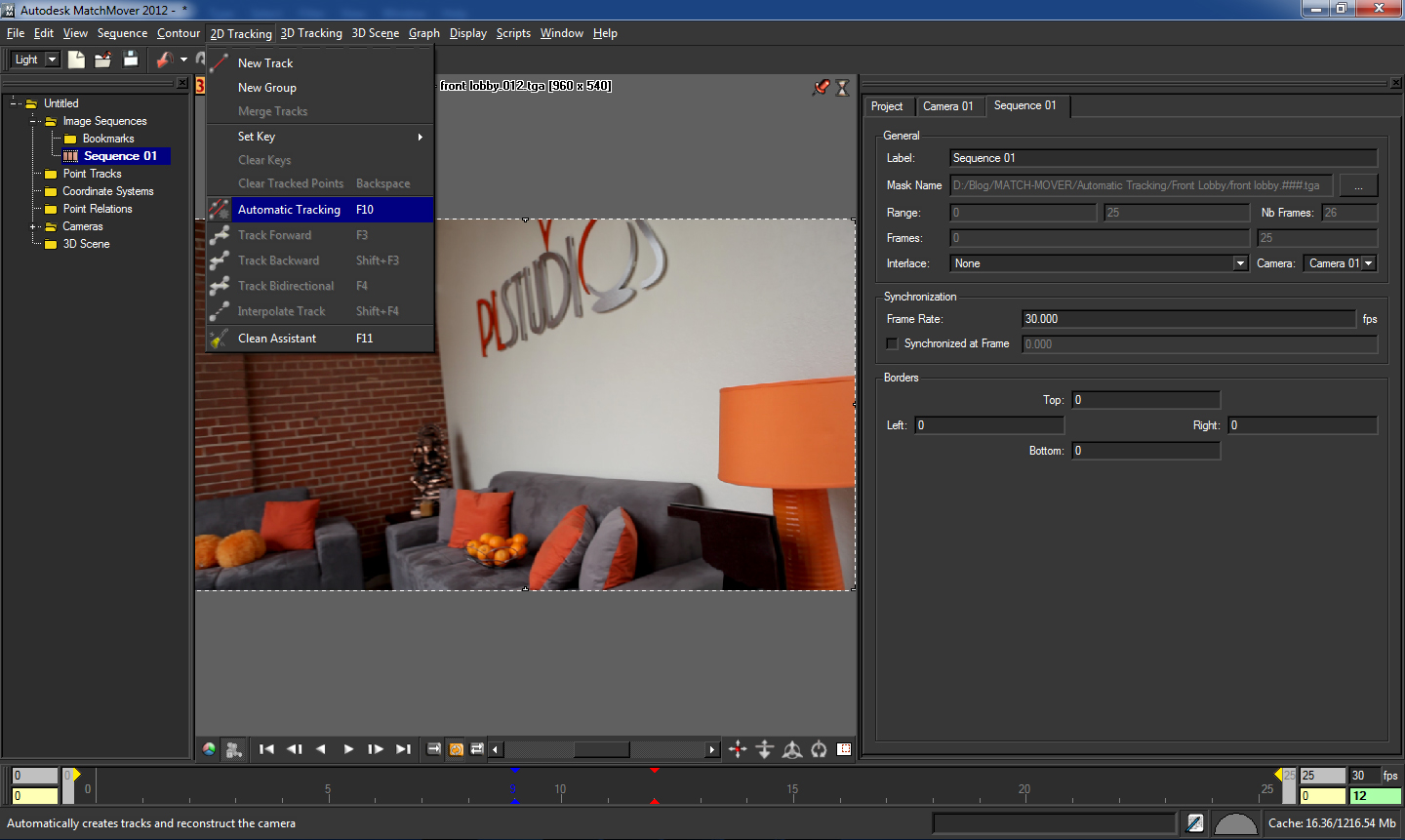Select the roll rotate navigation icon
The height and width of the screenshot is (840, 1405).
[x=819, y=749]
